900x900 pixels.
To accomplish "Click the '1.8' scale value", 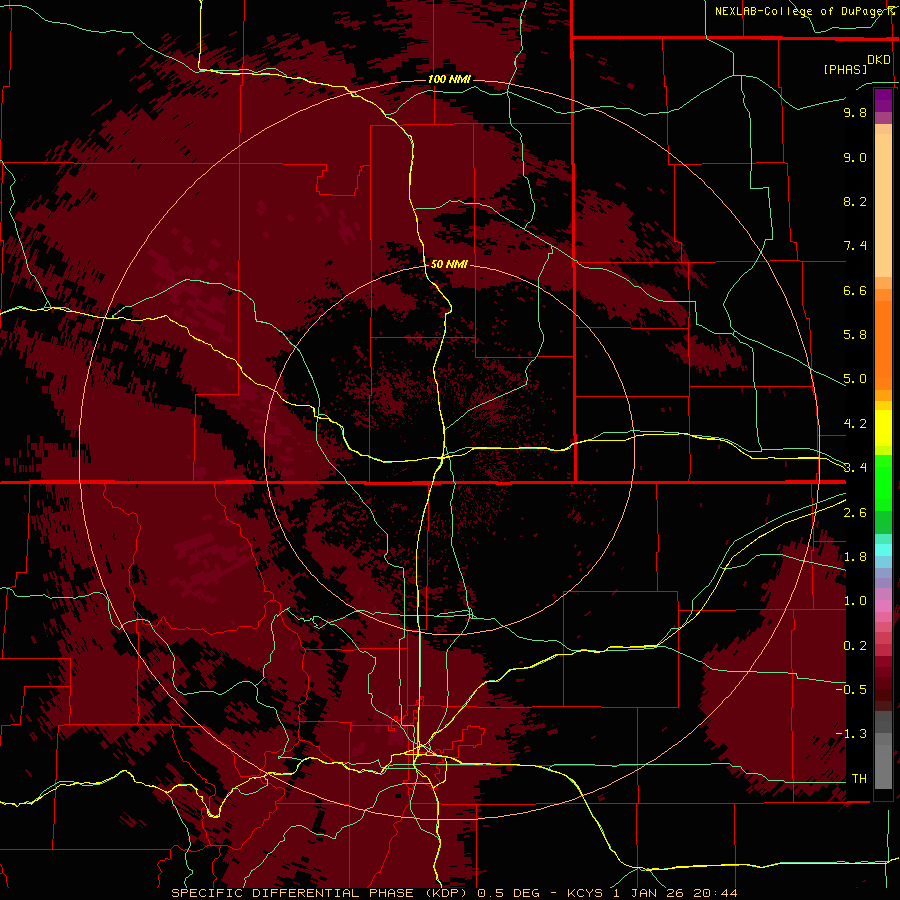I will click(855, 557).
